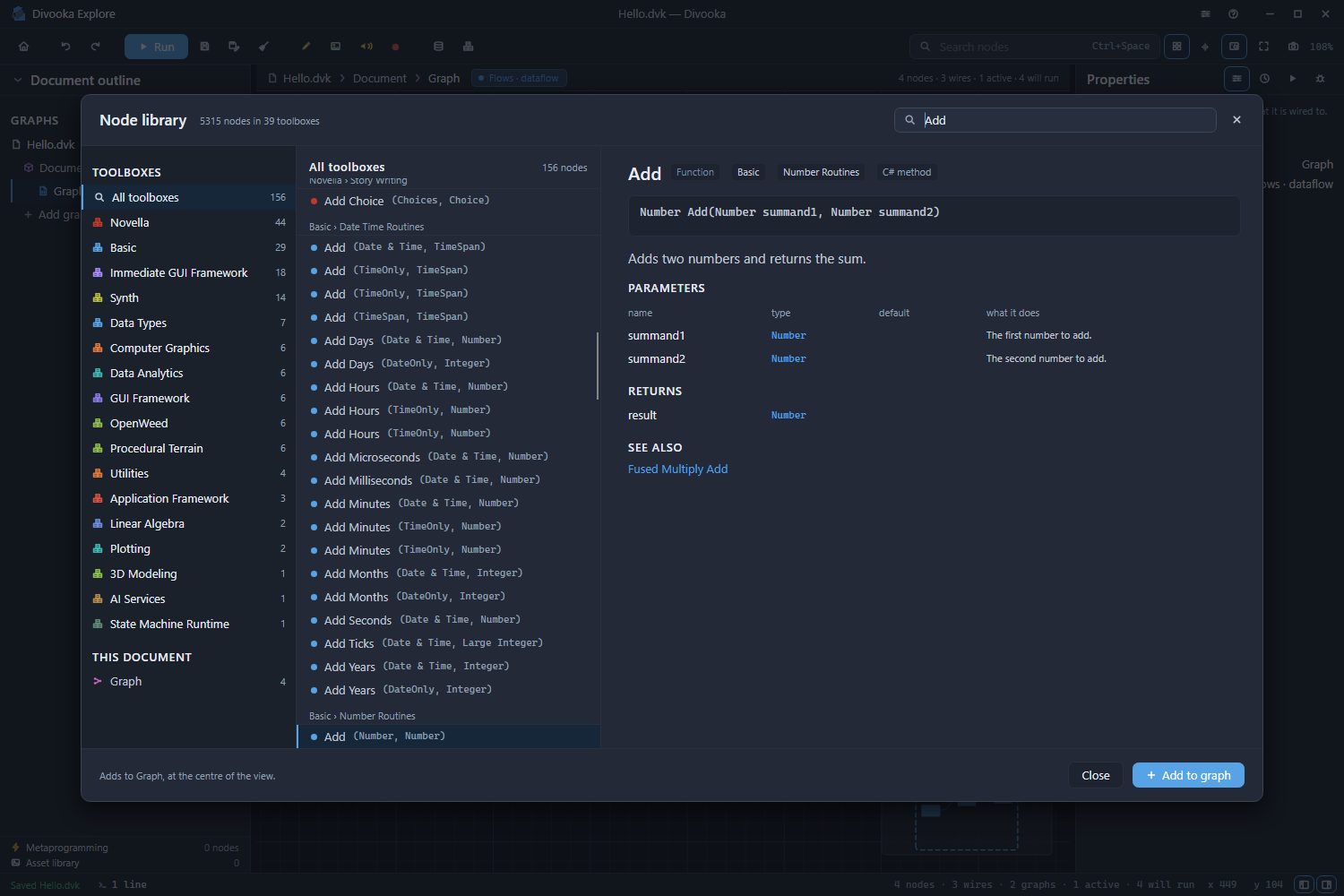Select the Novella toolbox
Viewport: 1344px width, 896px height.
pos(189,222)
